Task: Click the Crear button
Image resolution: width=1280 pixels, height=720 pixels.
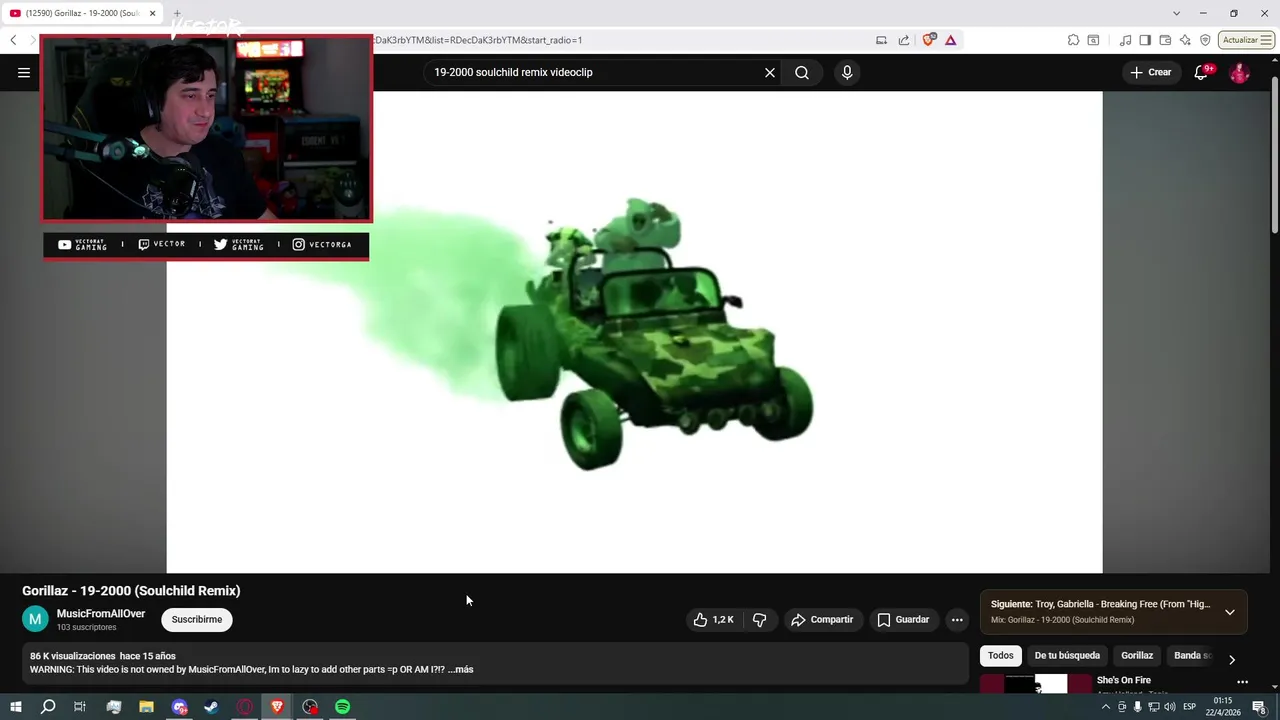Action: point(1151,72)
